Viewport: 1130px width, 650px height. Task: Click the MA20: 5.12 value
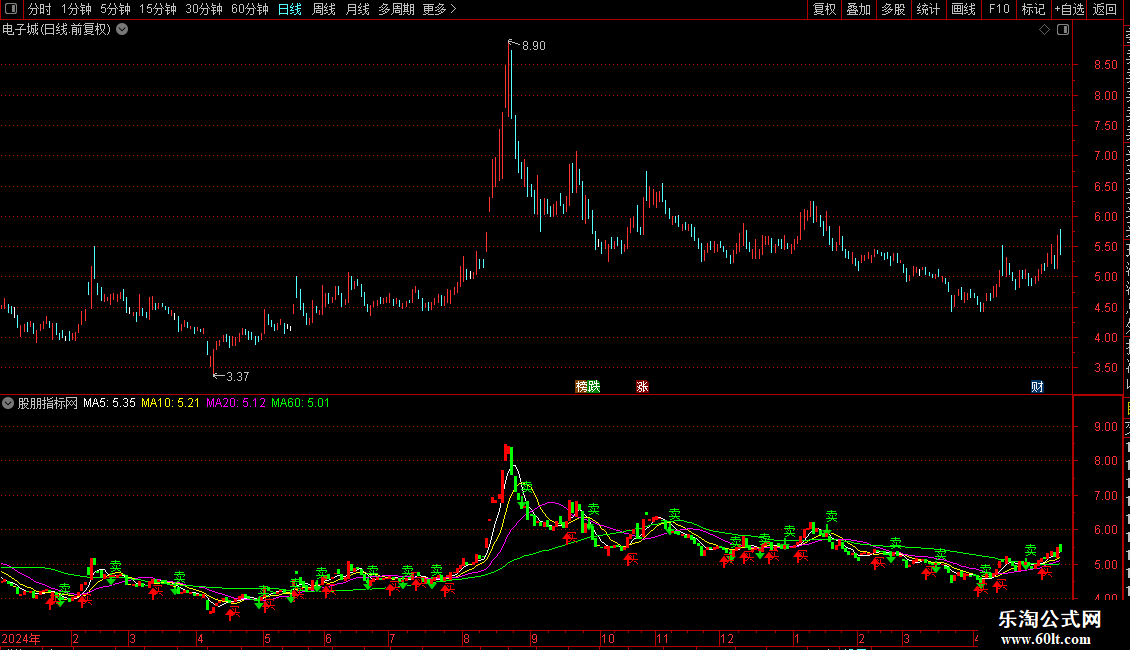pos(236,403)
